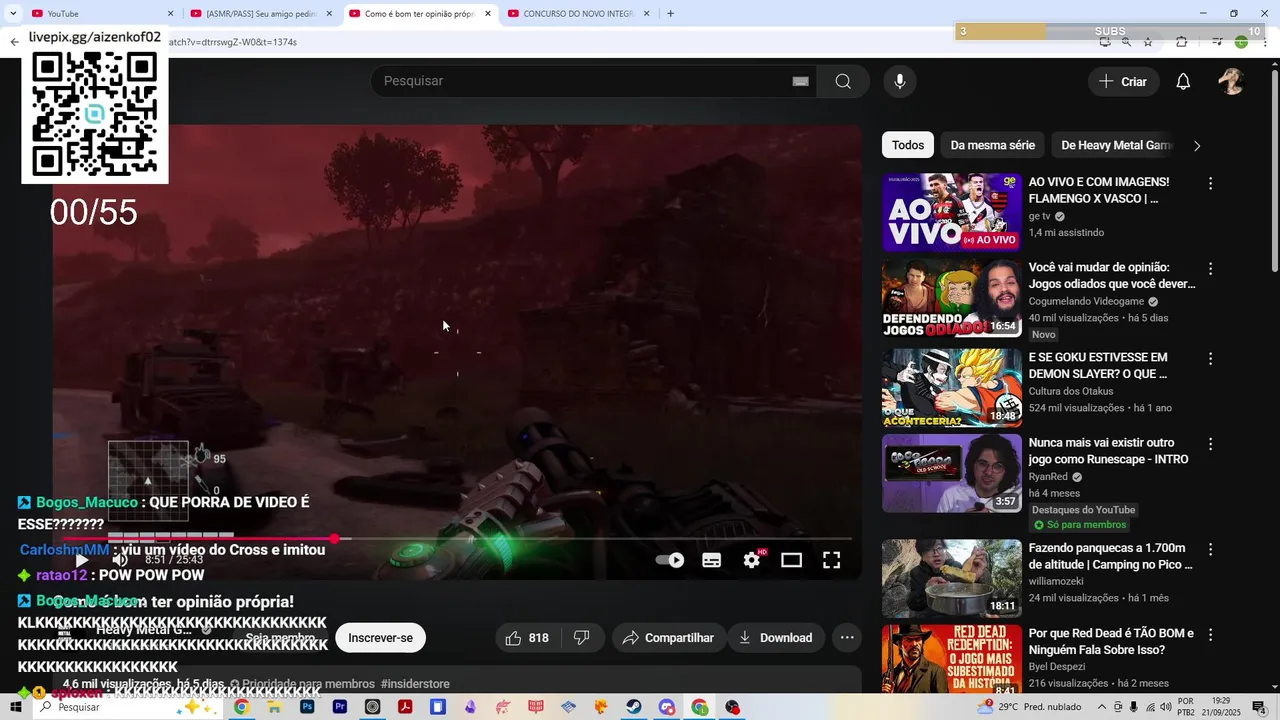Image resolution: width=1280 pixels, height=720 pixels.
Task: Open options for Jogos odiados video
Action: (1210, 269)
